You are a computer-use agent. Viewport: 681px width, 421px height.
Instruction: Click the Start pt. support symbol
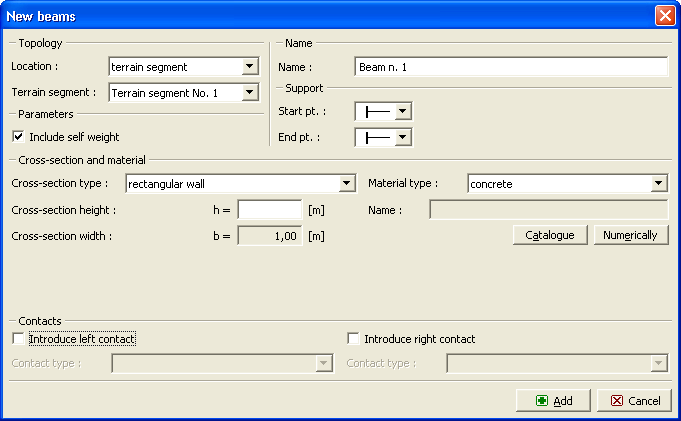pyautogui.click(x=376, y=111)
